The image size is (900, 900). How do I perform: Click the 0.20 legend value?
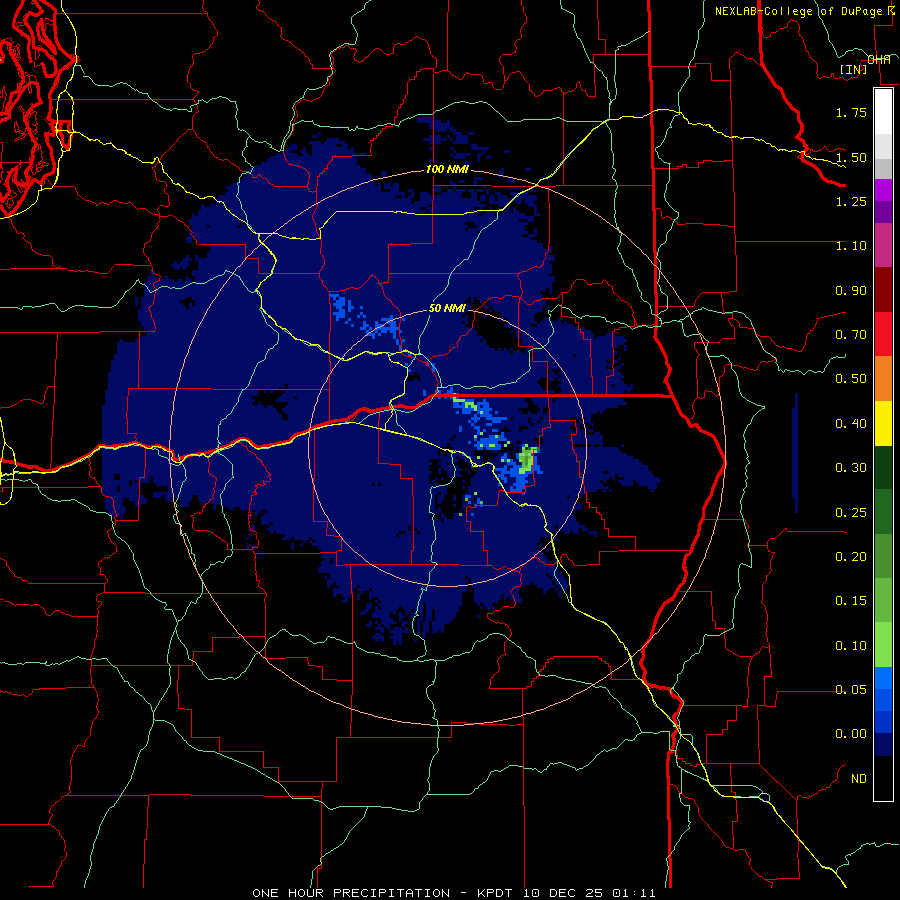pos(851,557)
